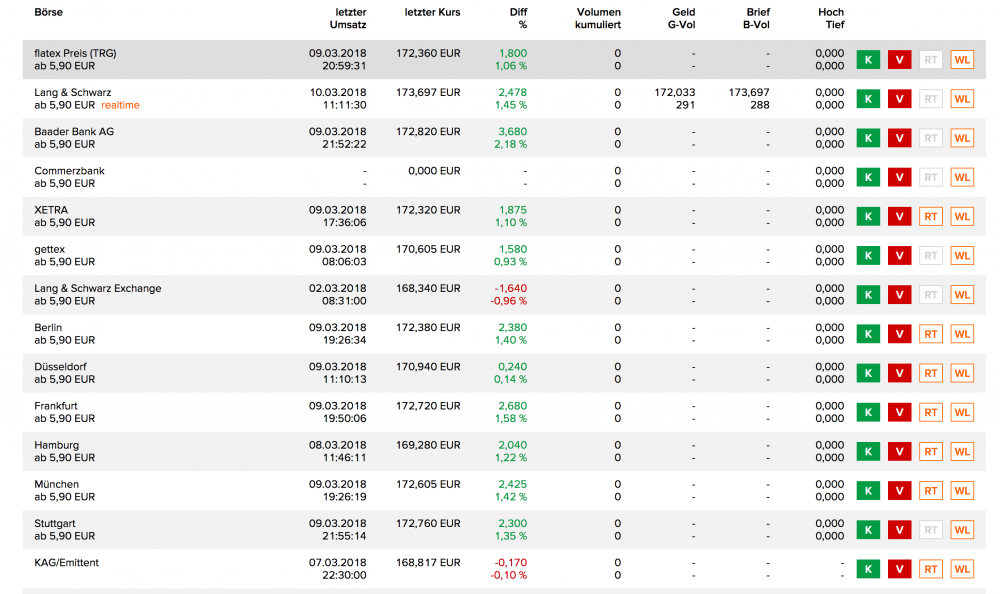This screenshot has height=594, width=1000.
Task: Click the letzter Kurs column header
Action: pyautogui.click(x=432, y=12)
